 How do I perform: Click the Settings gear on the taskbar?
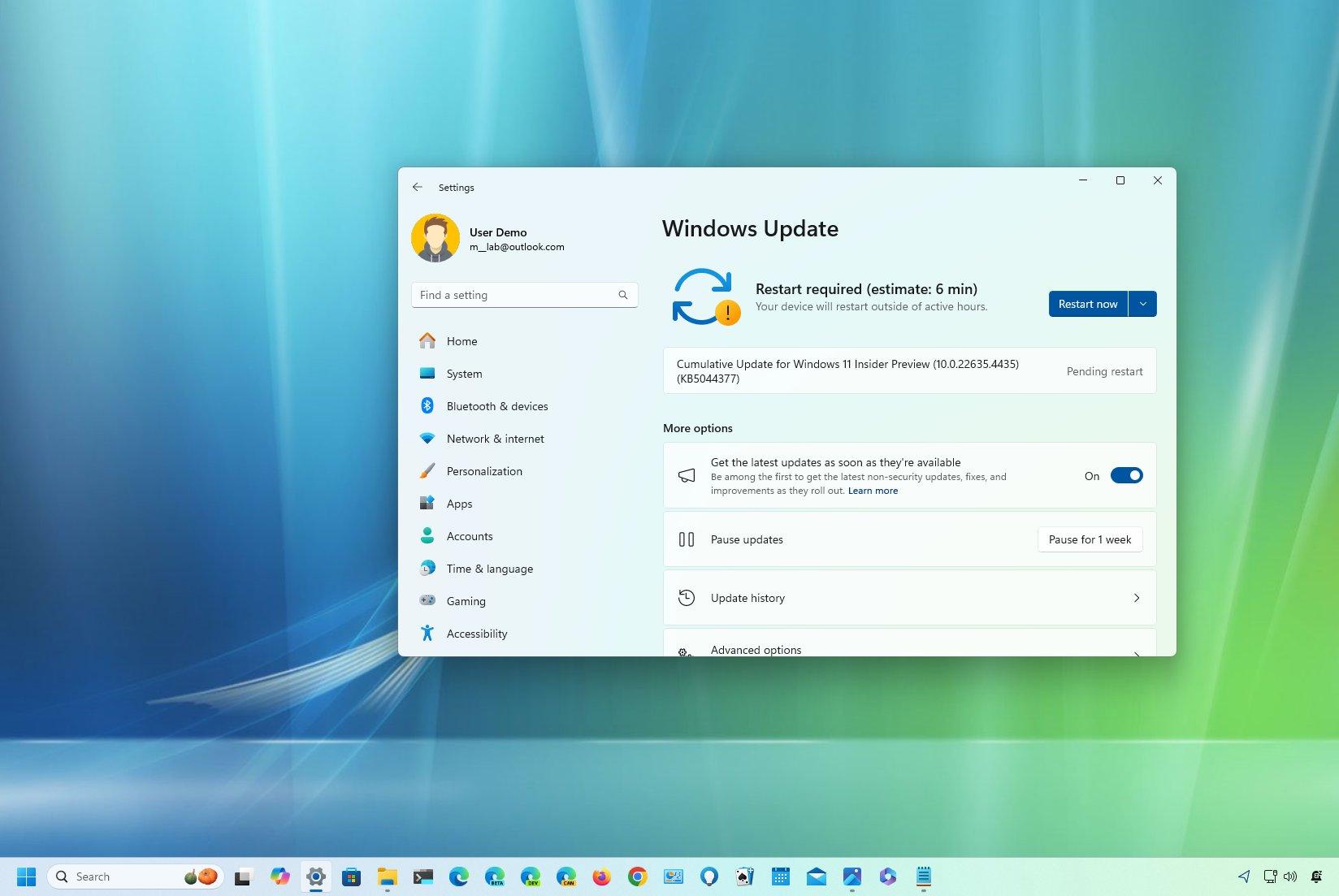click(x=316, y=877)
